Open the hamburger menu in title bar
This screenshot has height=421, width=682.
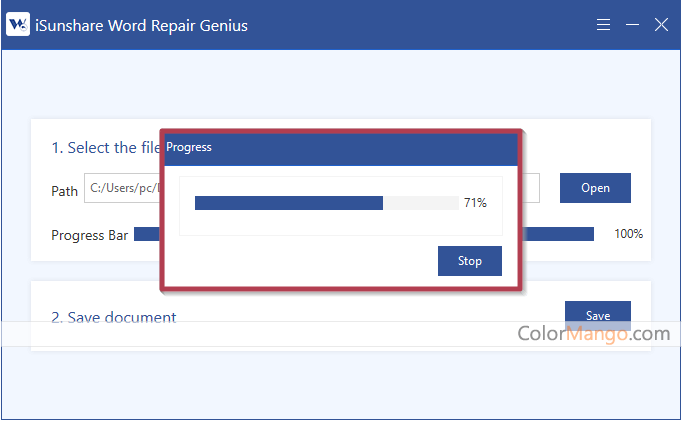pyautogui.click(x=603, y=25)
